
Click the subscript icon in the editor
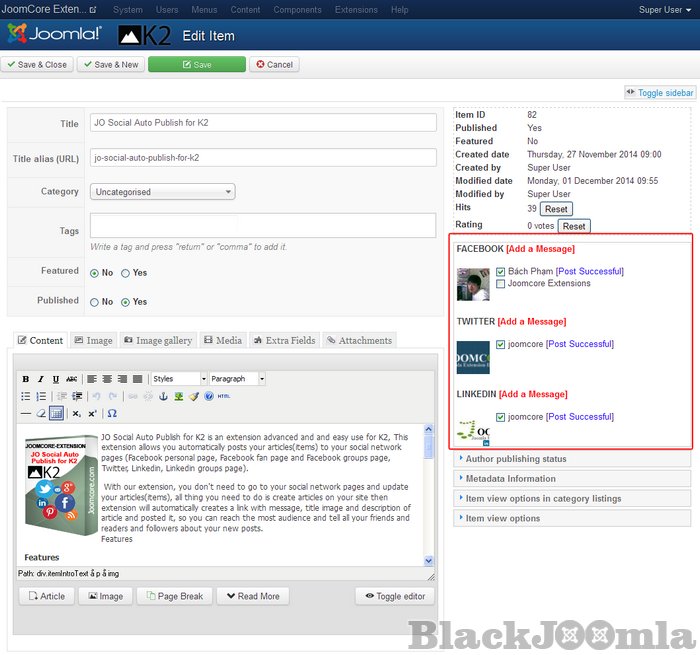click(77, 413)
